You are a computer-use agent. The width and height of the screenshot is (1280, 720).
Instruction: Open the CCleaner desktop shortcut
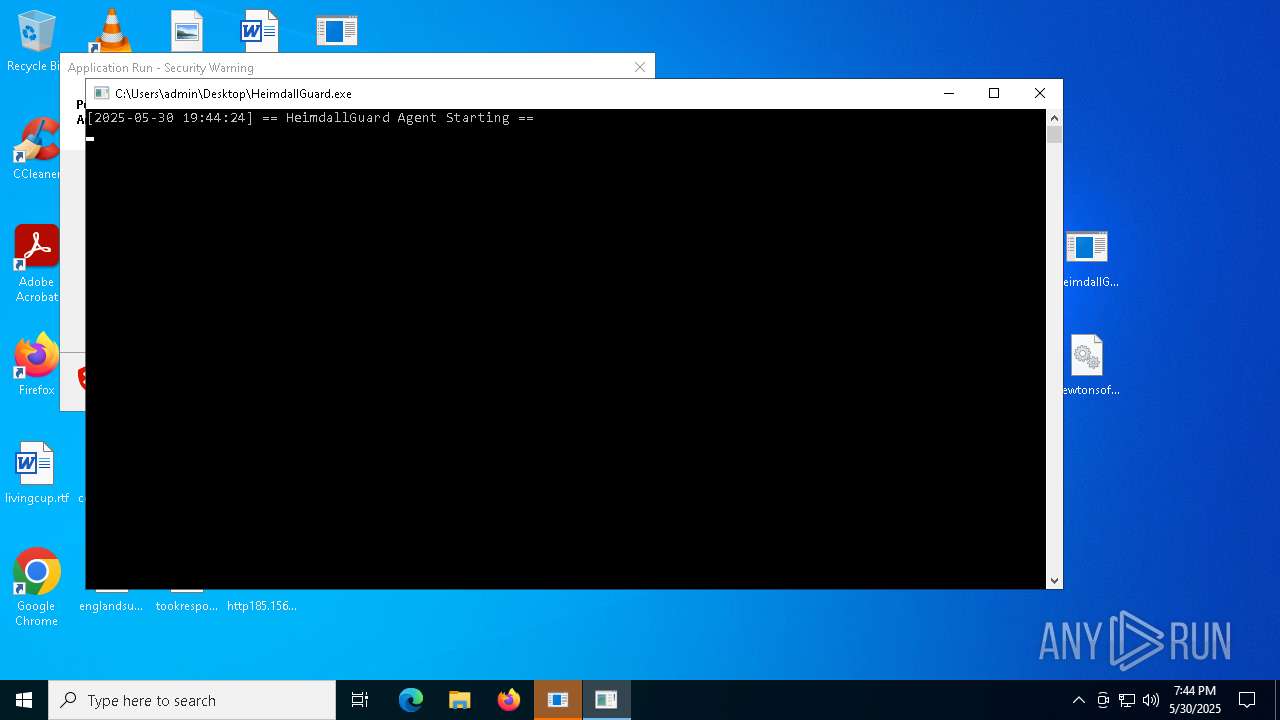pos(36,148)
